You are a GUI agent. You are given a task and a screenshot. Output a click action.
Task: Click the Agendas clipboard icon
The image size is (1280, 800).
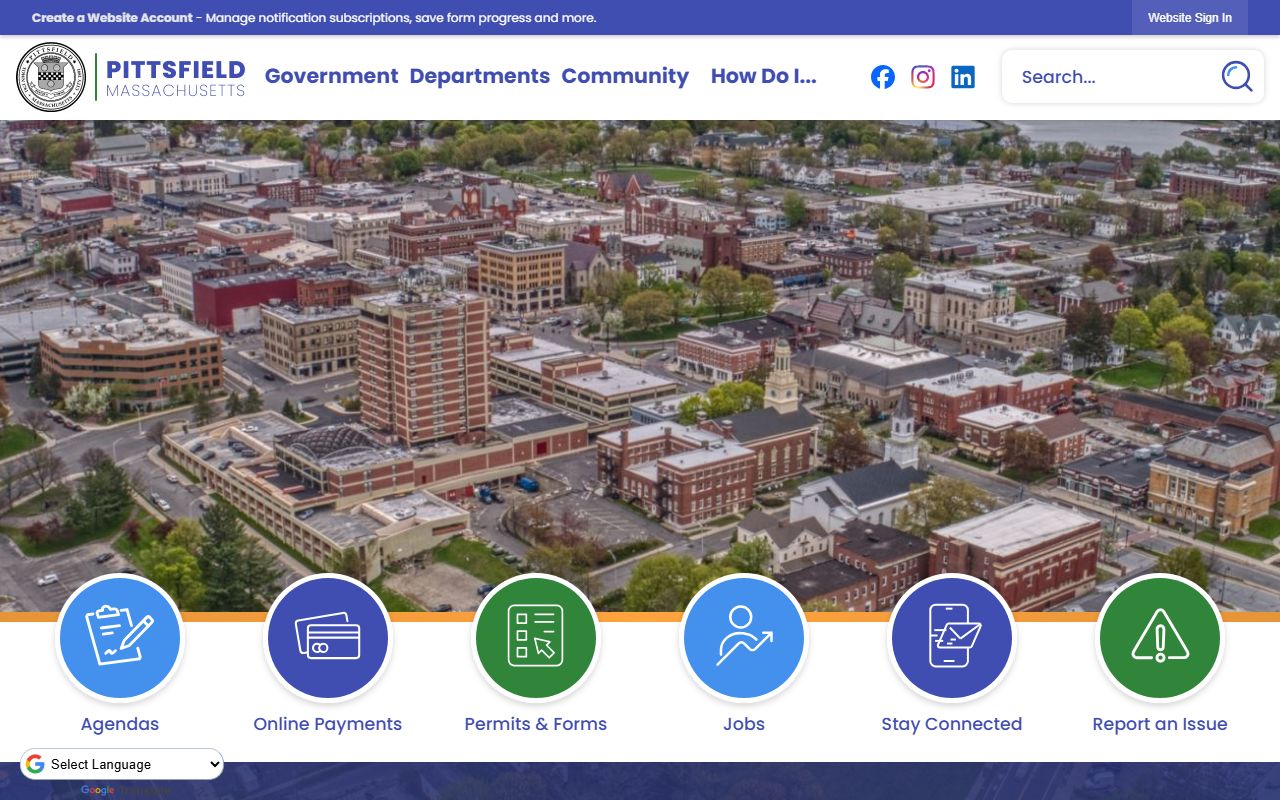pos(120,638)
